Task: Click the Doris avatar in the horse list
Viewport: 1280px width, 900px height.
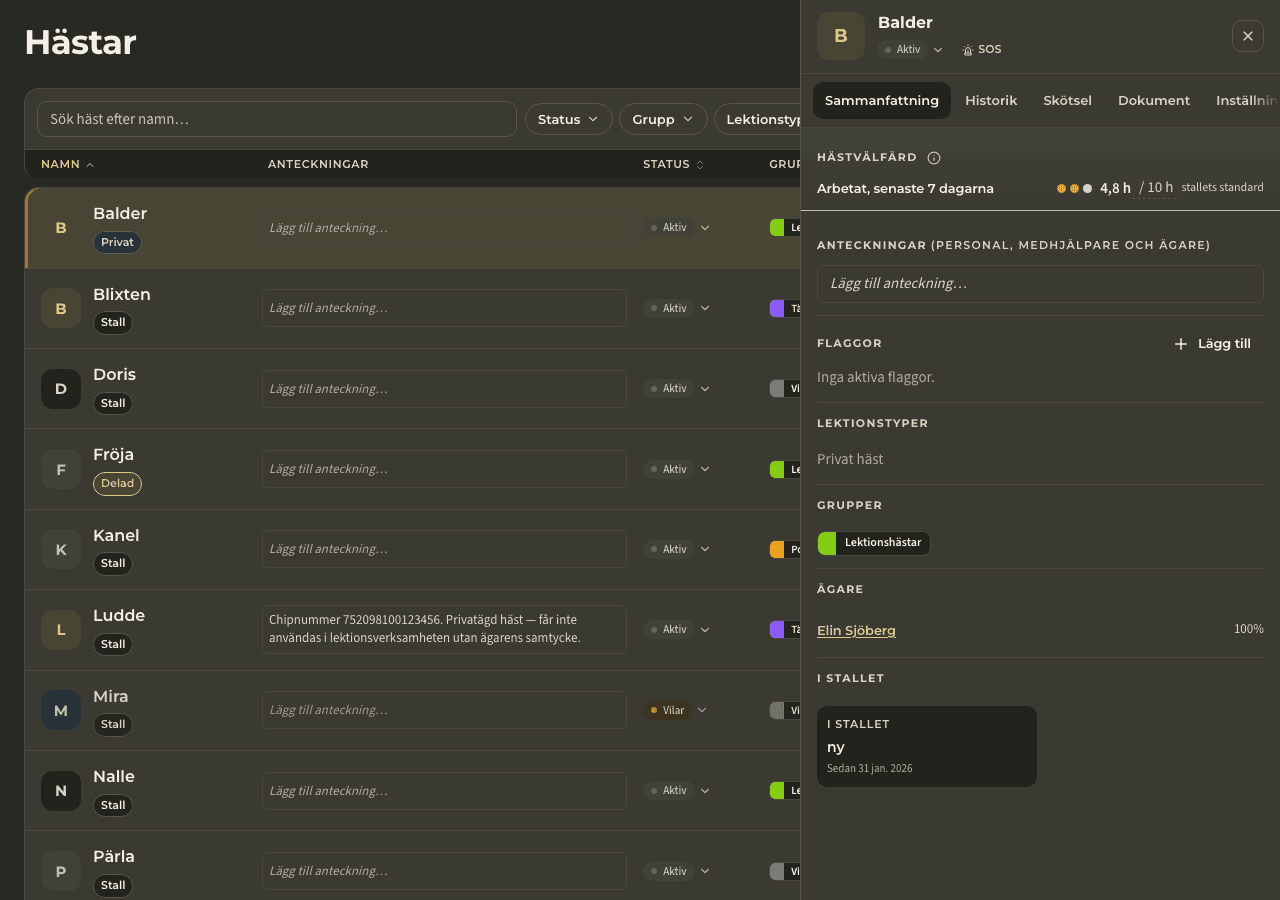Action: click(x=61, y=389)
